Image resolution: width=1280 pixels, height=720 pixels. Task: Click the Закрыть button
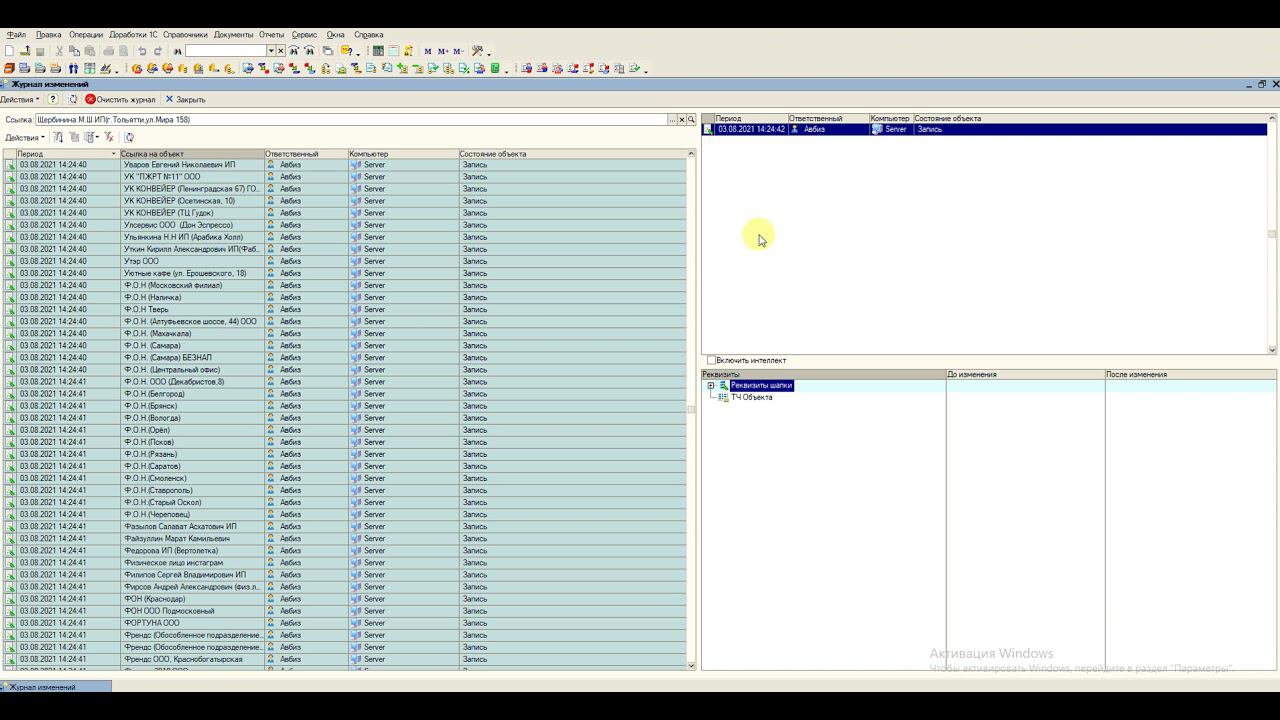[x=185, y=99]
